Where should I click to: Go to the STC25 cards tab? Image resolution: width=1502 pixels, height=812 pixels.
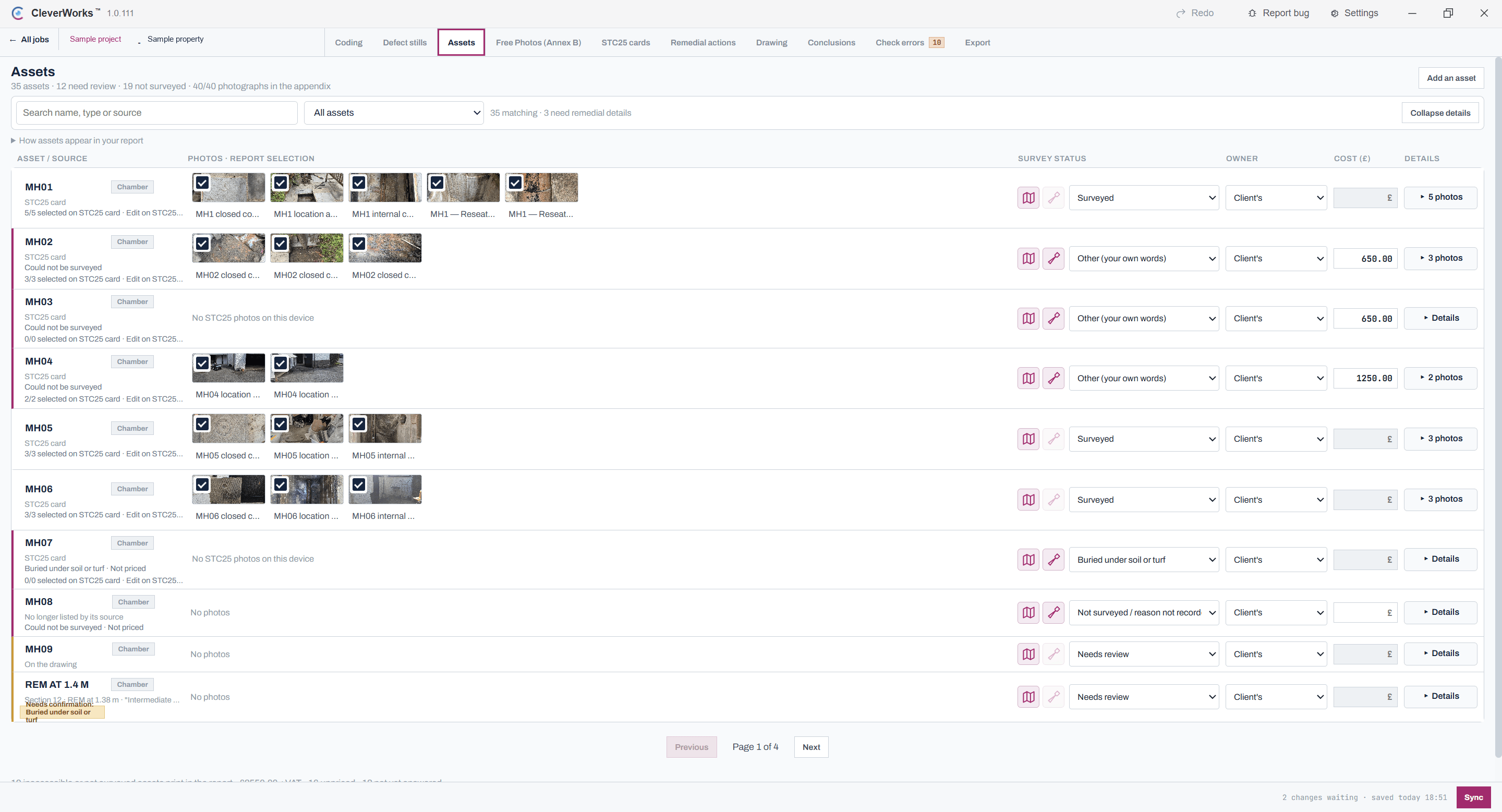[625, 43]
